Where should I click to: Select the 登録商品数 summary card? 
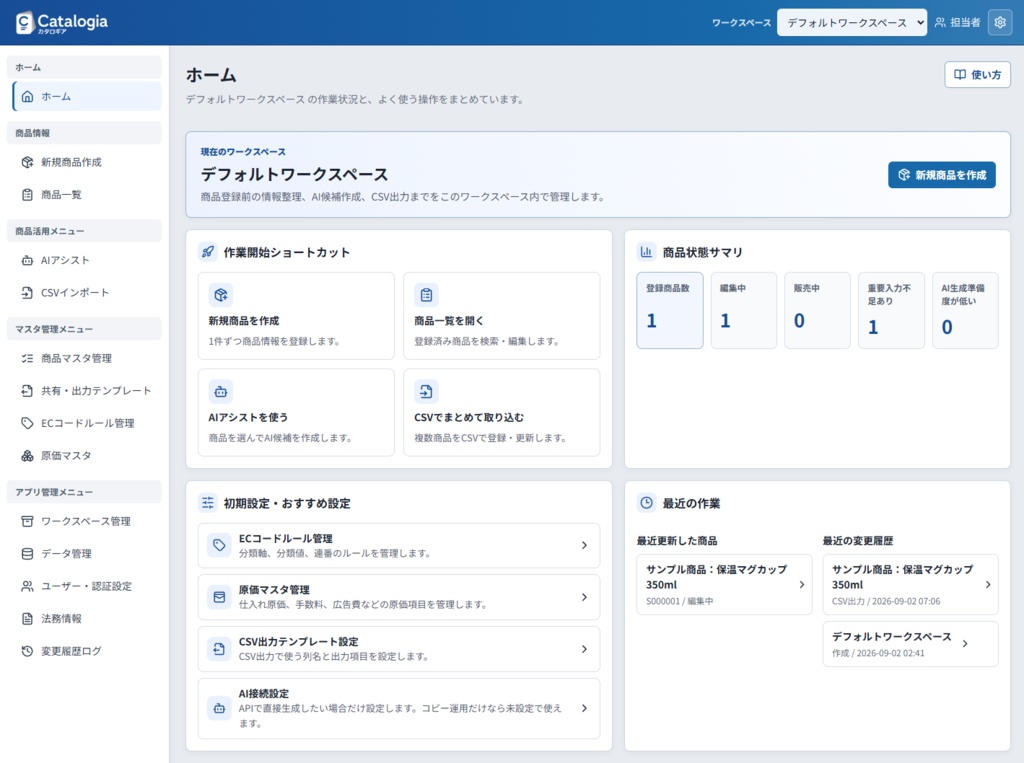tap(670, 310)
